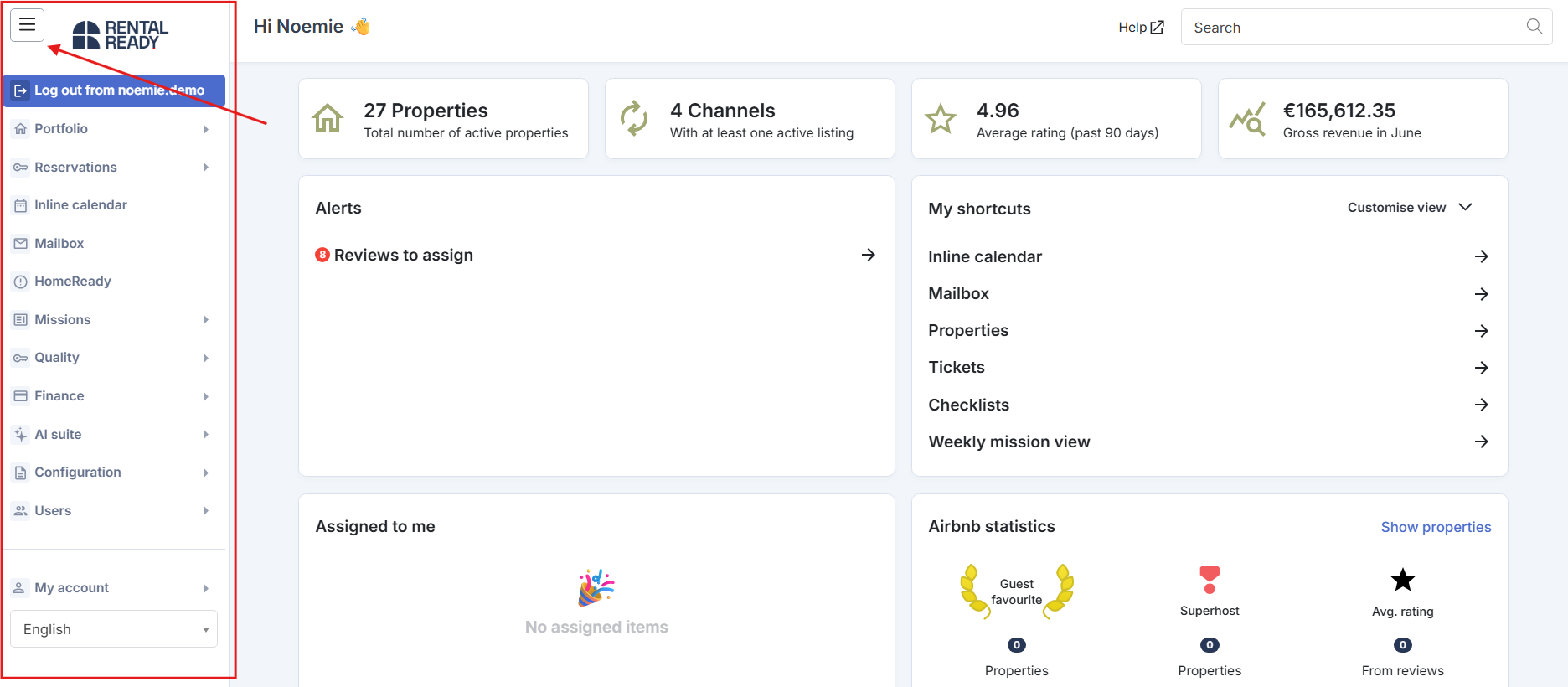
Task: Click the arrow on the Mailbox shortcut
Action: [x=1482, y=294]
